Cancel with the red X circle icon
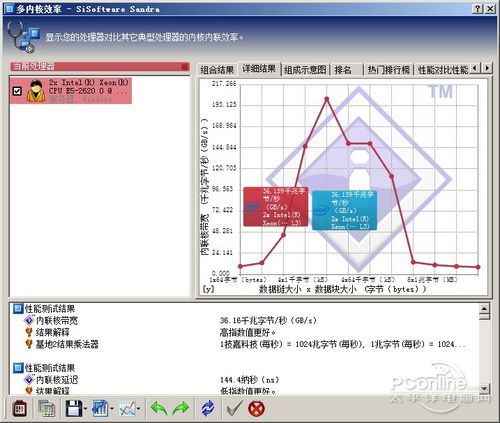500x423 pixels. click(256, 408)
